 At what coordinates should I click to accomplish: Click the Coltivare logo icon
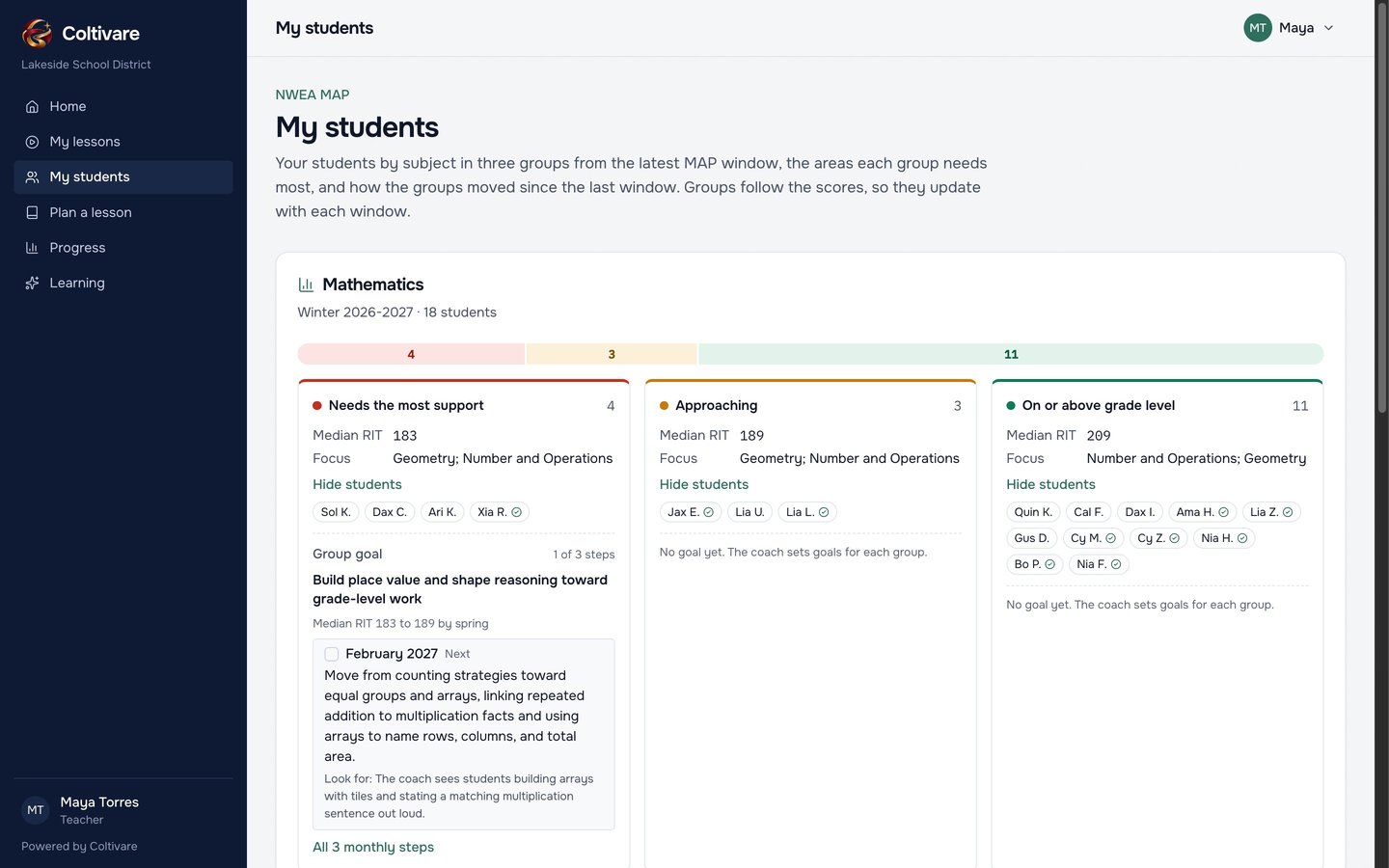[x=37, y=33]
